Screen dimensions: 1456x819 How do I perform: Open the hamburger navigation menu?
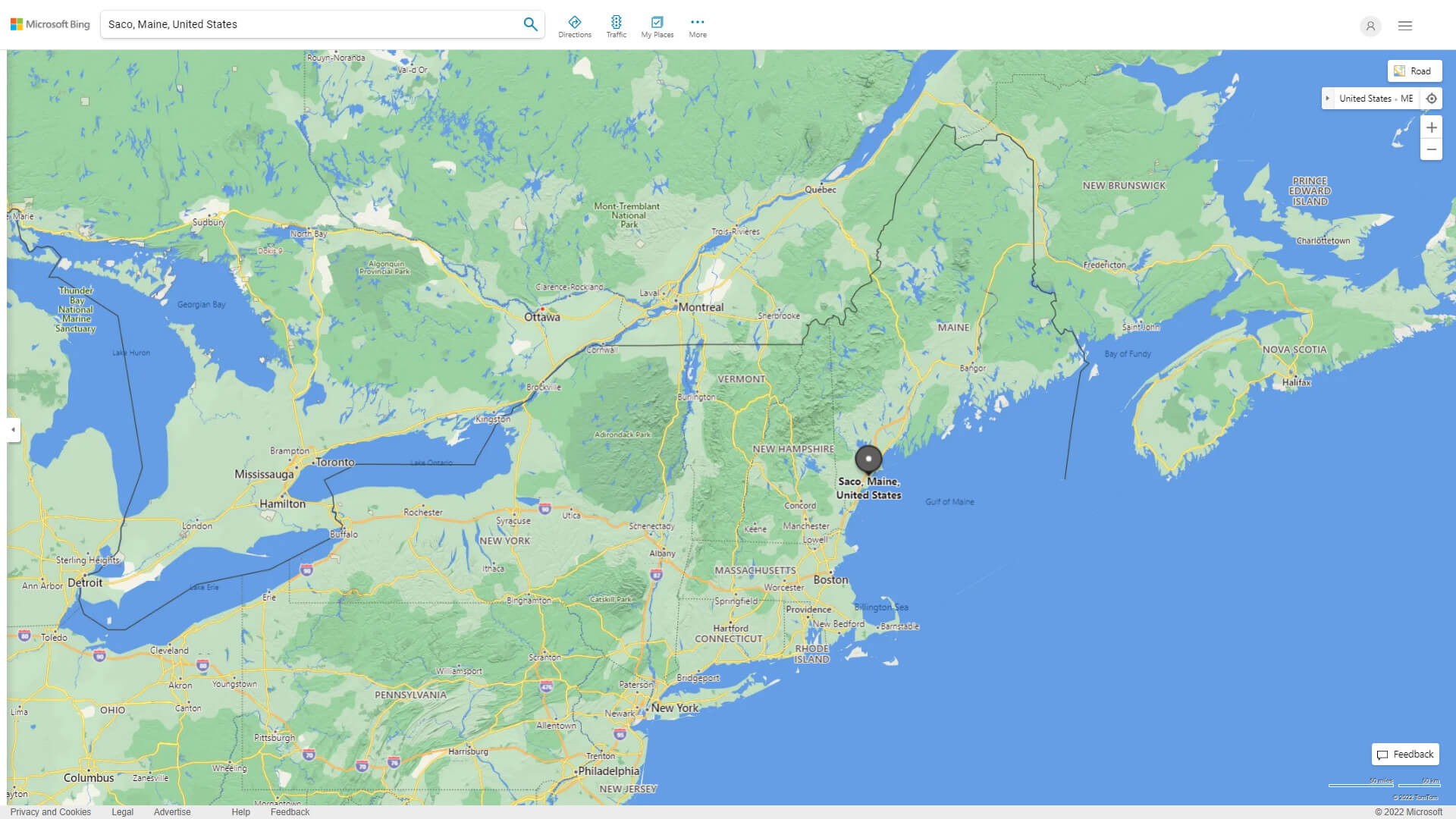click(1405, 26)
